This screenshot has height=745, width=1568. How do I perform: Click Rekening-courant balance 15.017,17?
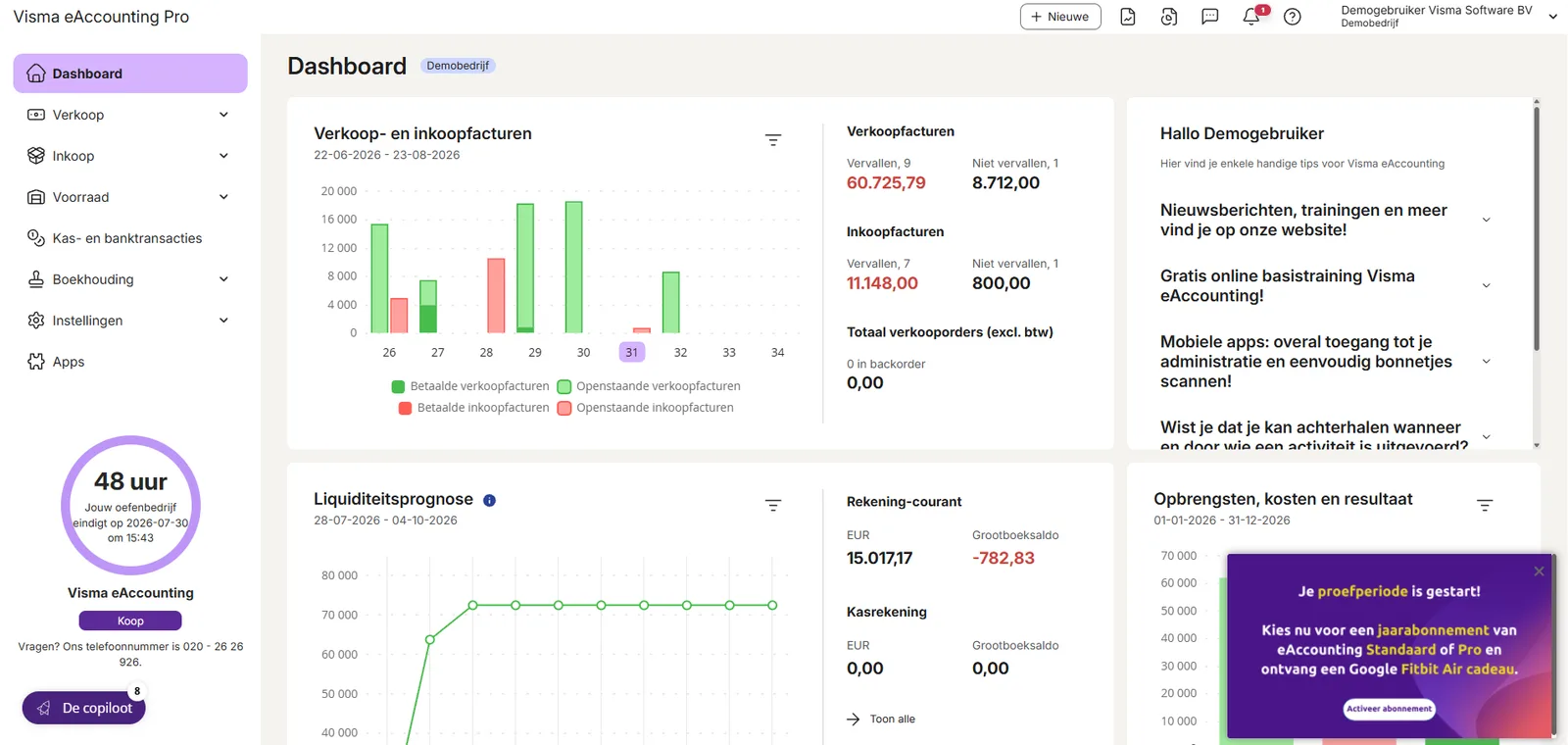pyautogui.click(x=879, y=558)
